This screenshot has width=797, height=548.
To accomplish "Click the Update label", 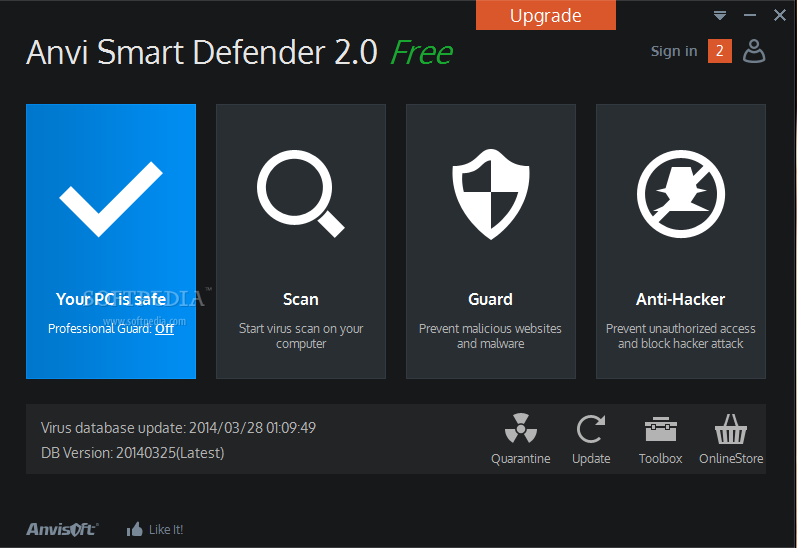I will click(x=591, y=459).
